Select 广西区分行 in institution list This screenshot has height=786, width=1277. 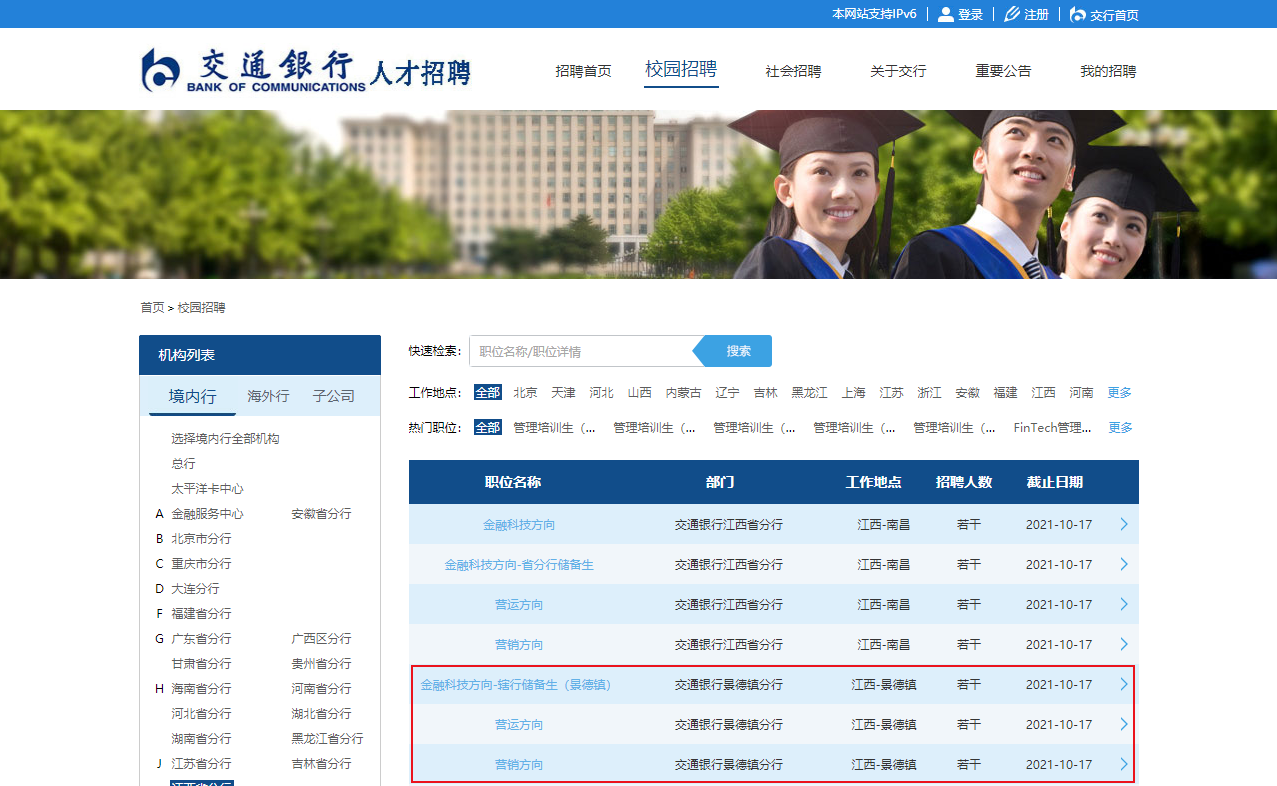coord(321,639)
